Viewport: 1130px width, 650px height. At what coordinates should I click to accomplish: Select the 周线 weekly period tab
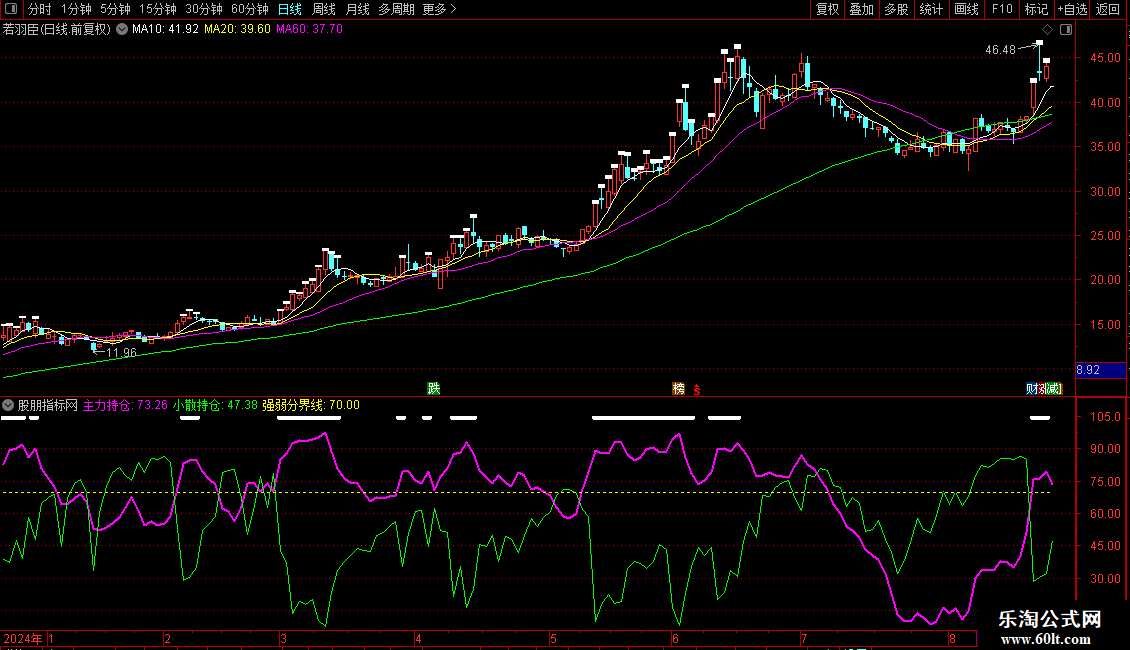click(323, 9)
